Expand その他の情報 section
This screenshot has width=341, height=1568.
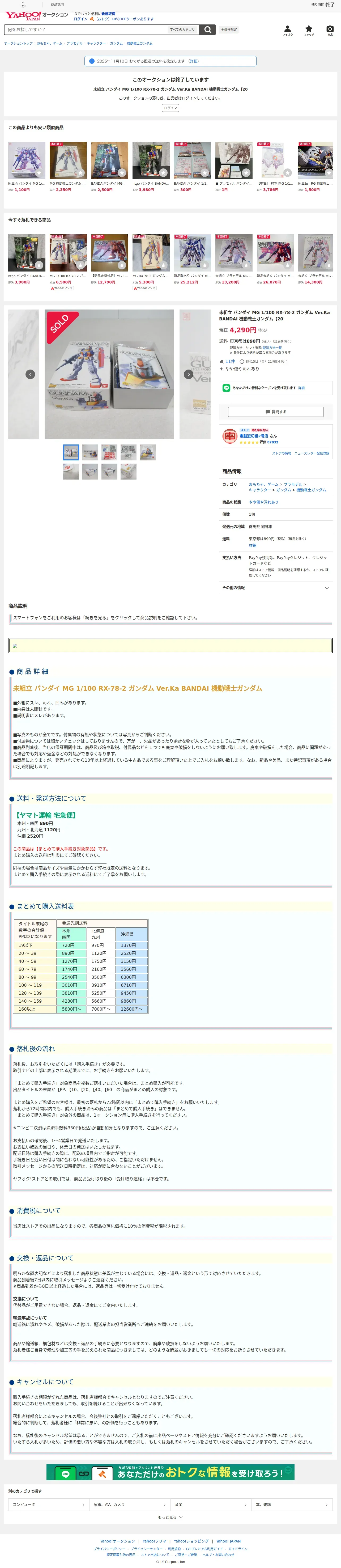point(276,588)
